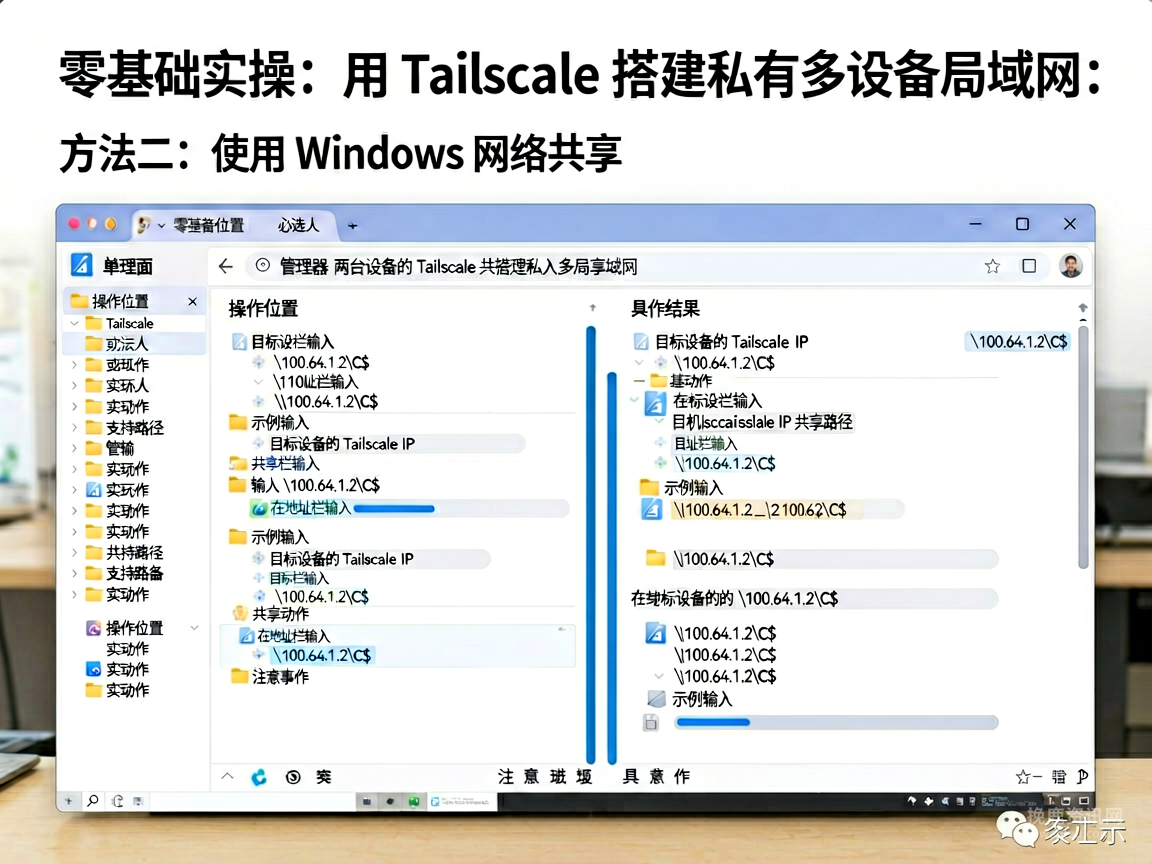The height and width of the screenshot is (864, 1152).
Task: Click the green icon in the taskbar
Action: coord(414,802)
